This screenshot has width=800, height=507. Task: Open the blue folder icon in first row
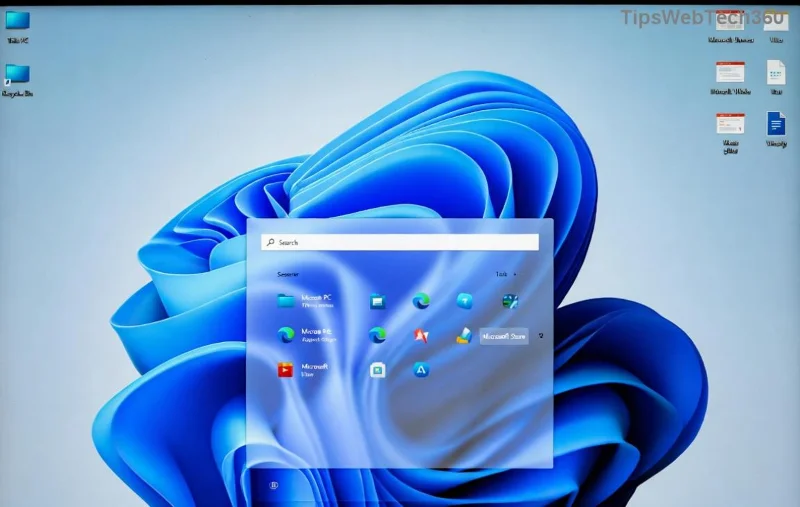(286, 300)
